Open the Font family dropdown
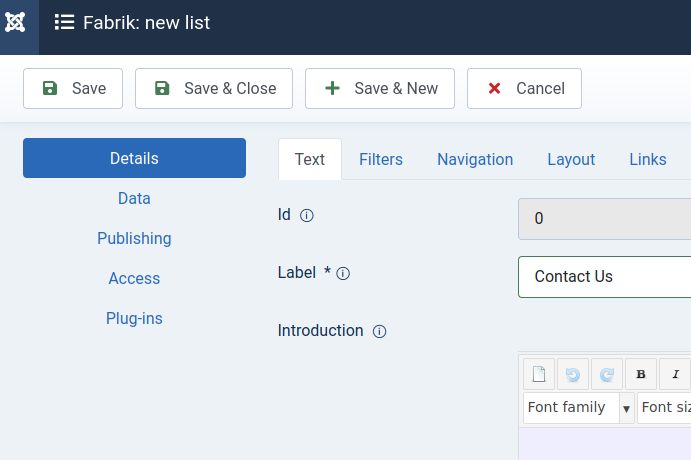The width and height of the screenshot is (691, 460). pos(578,408)
